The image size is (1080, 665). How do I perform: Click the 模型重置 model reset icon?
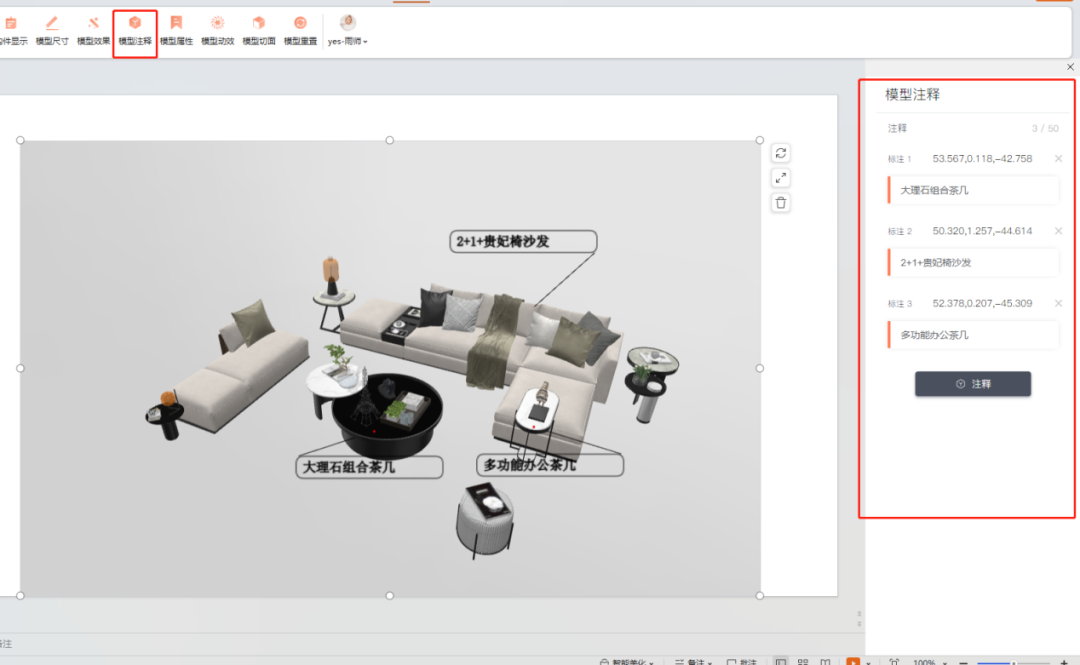pos(300,27)
